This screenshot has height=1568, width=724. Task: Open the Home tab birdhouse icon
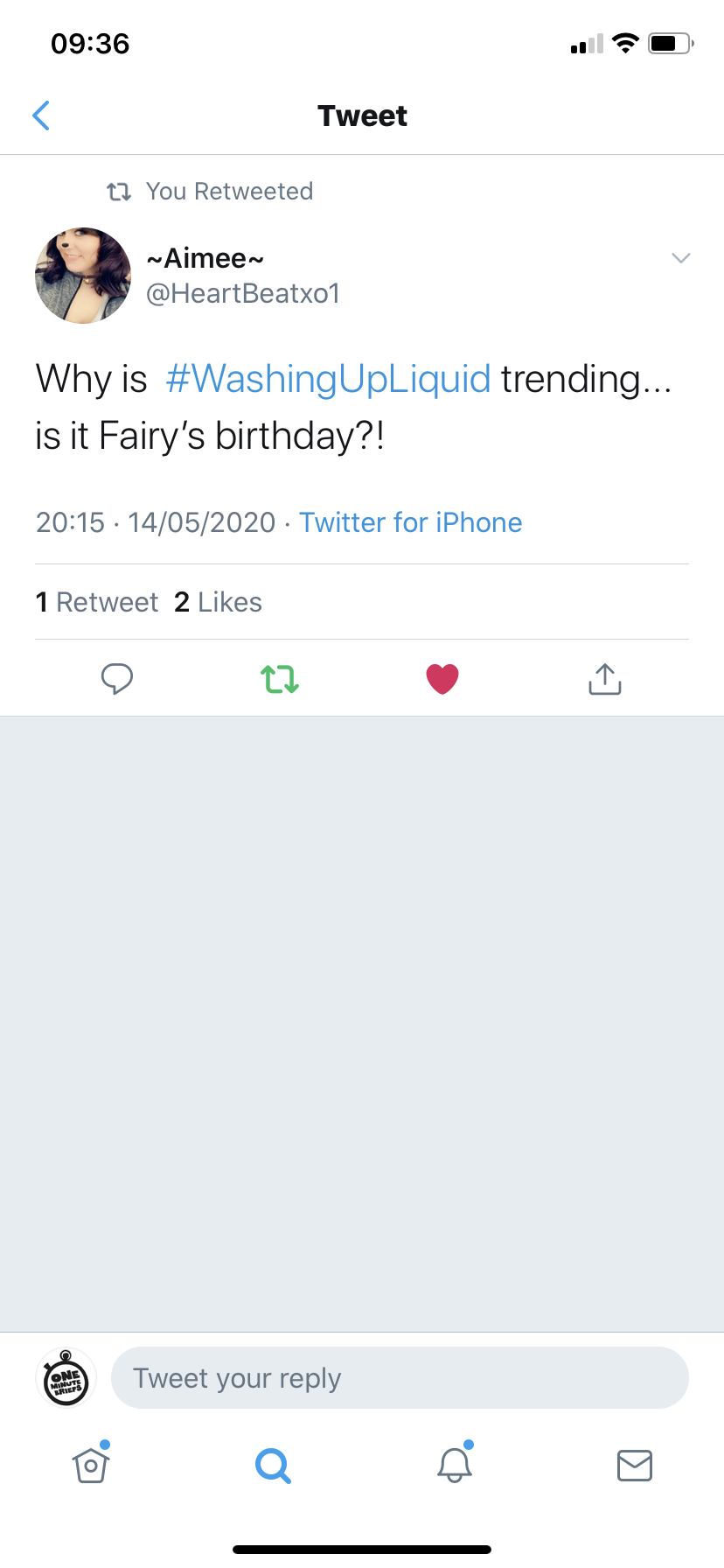coord(91,1465)
